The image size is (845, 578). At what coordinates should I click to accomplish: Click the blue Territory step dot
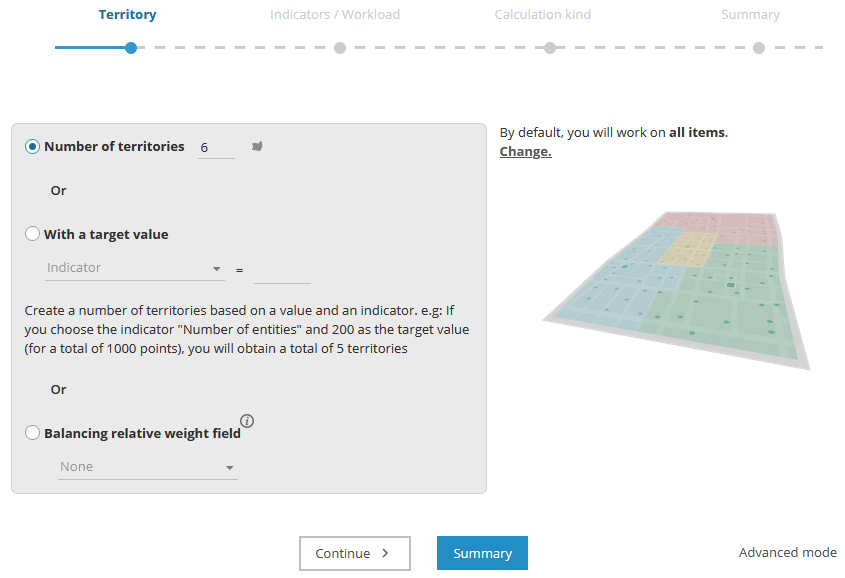click(131, 48)
